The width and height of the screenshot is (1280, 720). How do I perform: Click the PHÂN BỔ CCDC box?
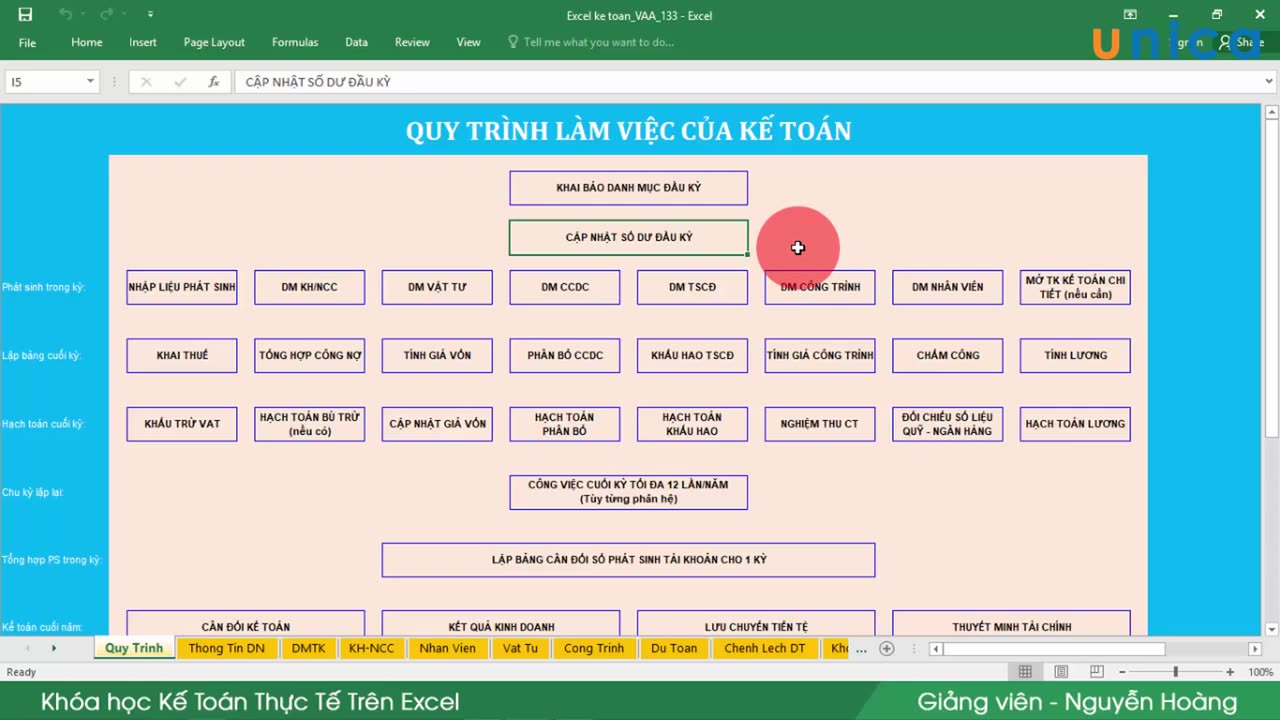tap(565, 355)
